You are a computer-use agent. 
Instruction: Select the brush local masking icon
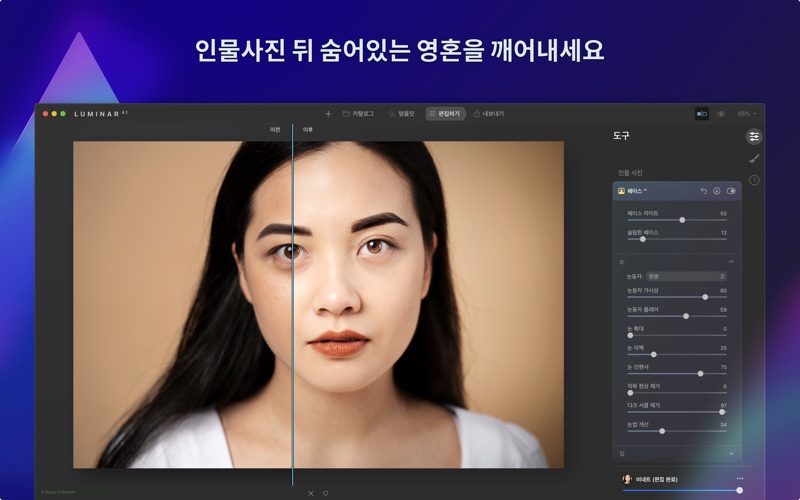(x=754, y=158)
